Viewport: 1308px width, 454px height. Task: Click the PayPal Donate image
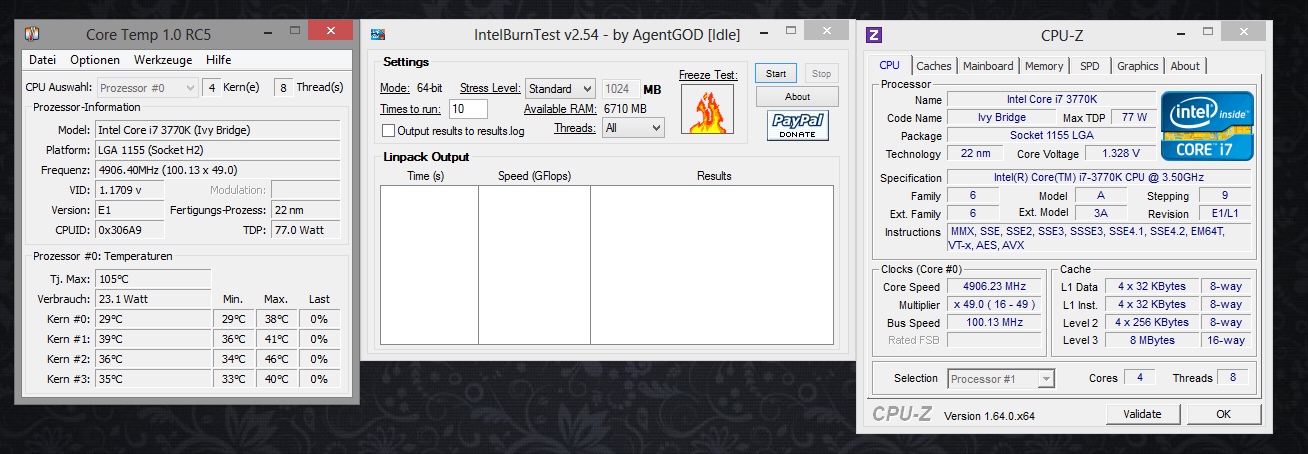coord(797,126)
